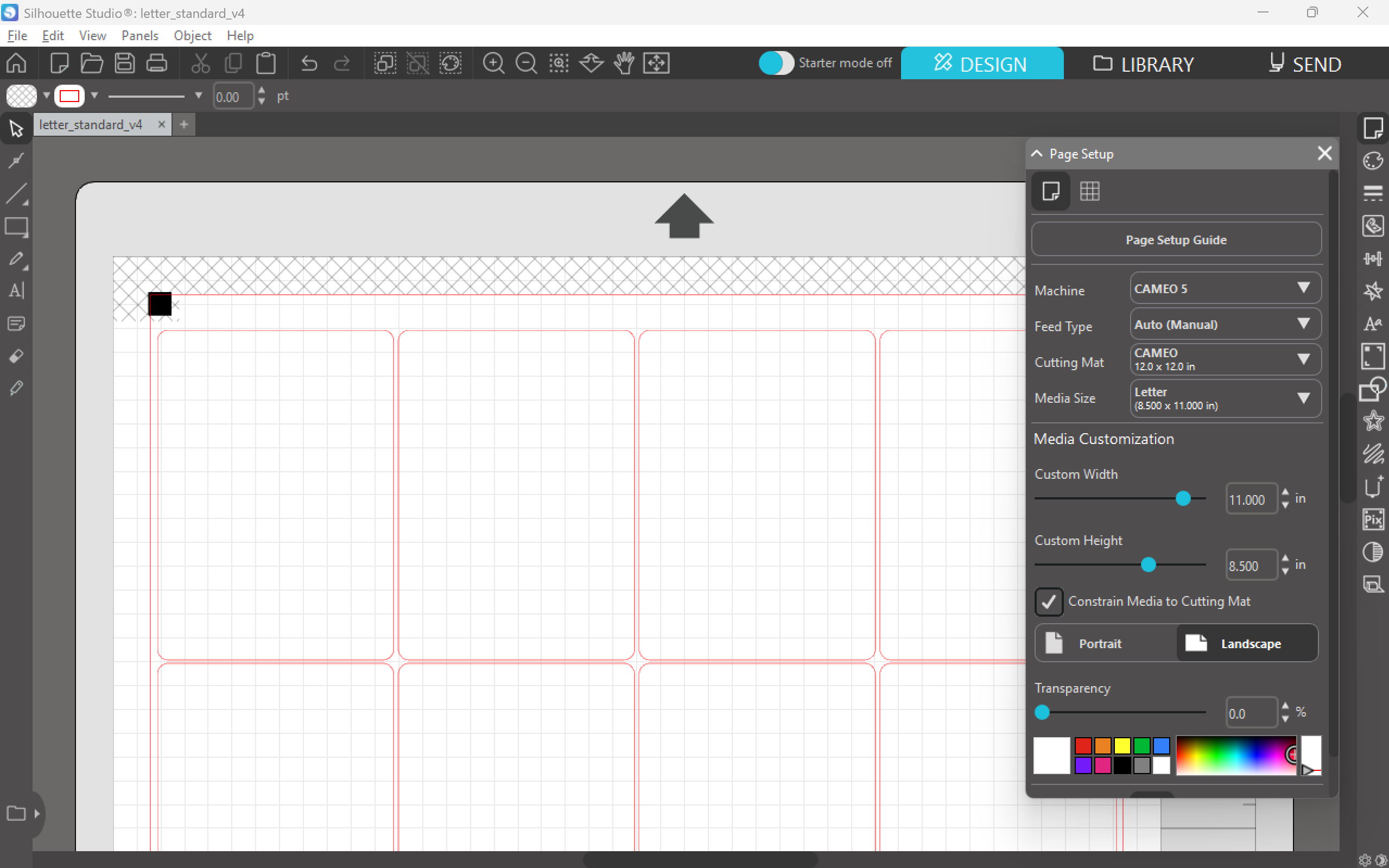Open the LIBRARY tab
Screen dimensions: 1389x868
1143,64
